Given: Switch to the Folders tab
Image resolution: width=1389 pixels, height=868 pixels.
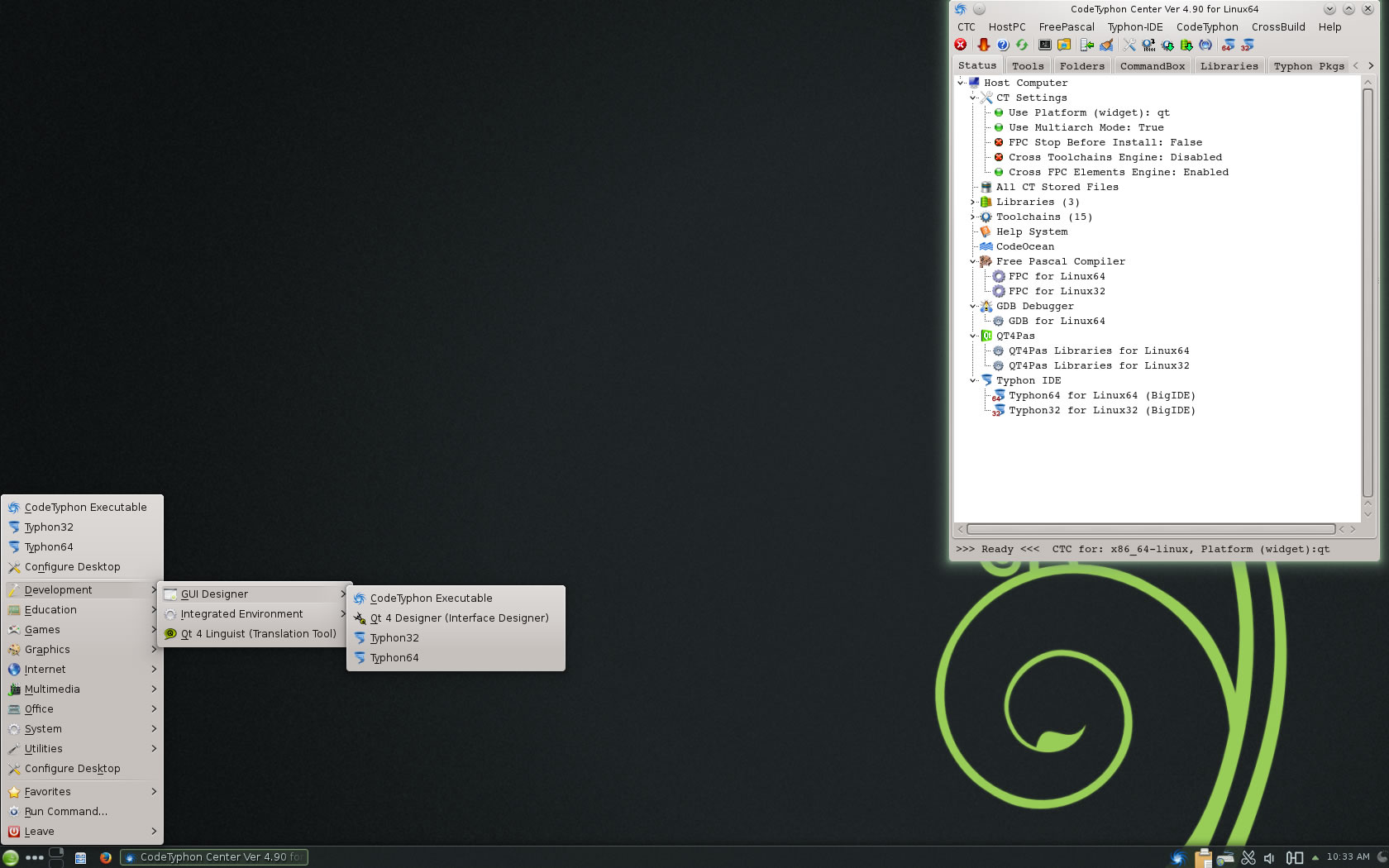Looking at the screenshot, I should (x=1081, y=66).
